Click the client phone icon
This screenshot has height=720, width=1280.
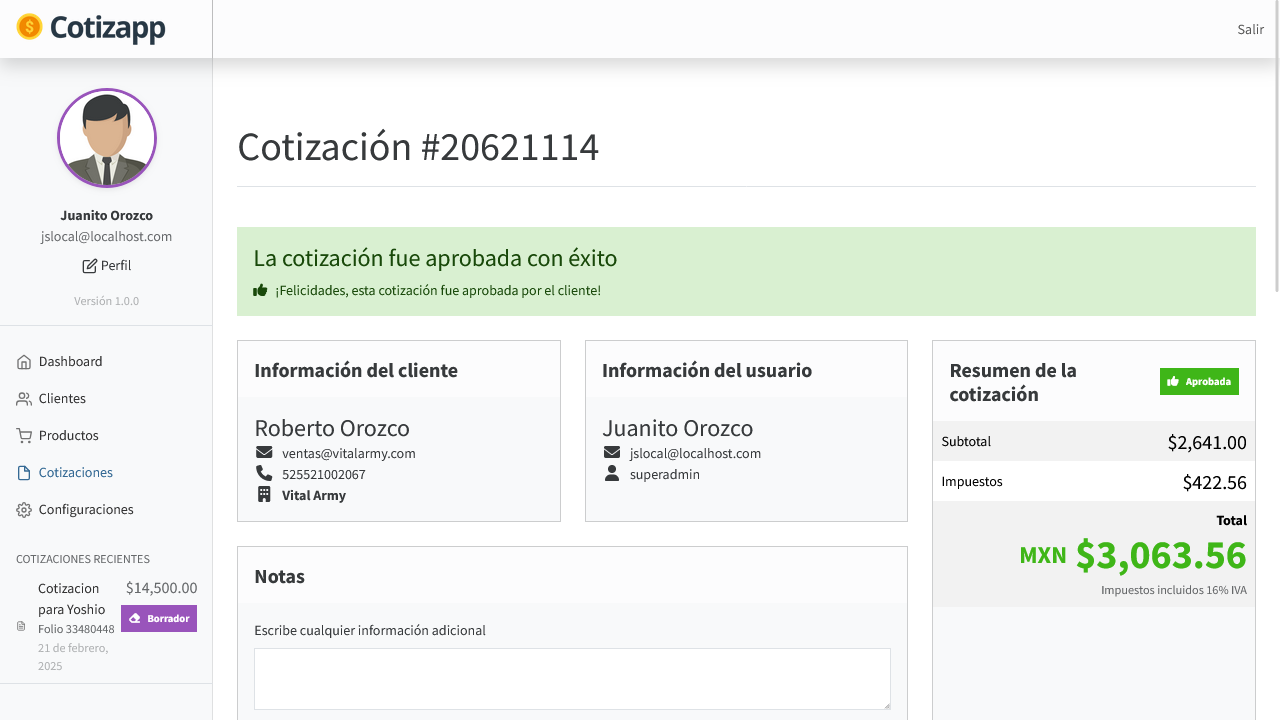264,474
